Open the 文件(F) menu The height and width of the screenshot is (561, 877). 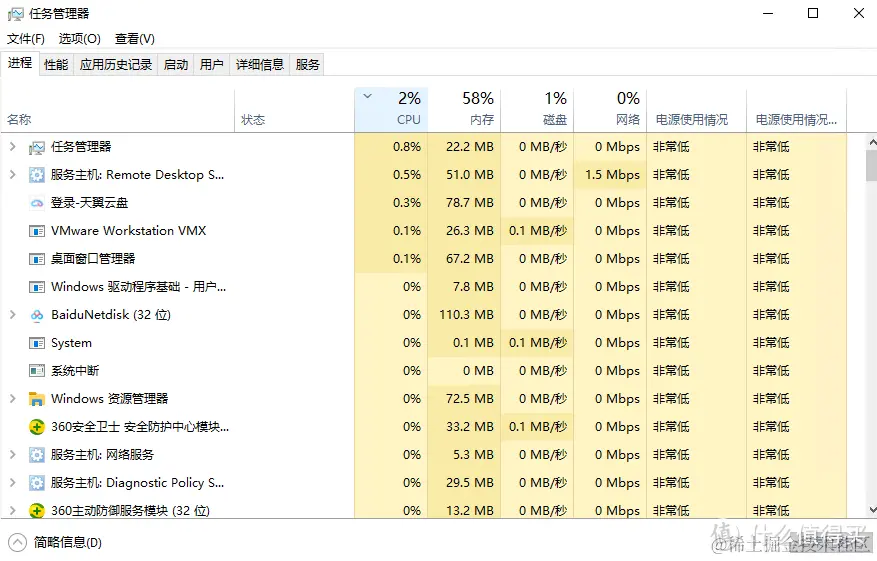click(26, 39)
